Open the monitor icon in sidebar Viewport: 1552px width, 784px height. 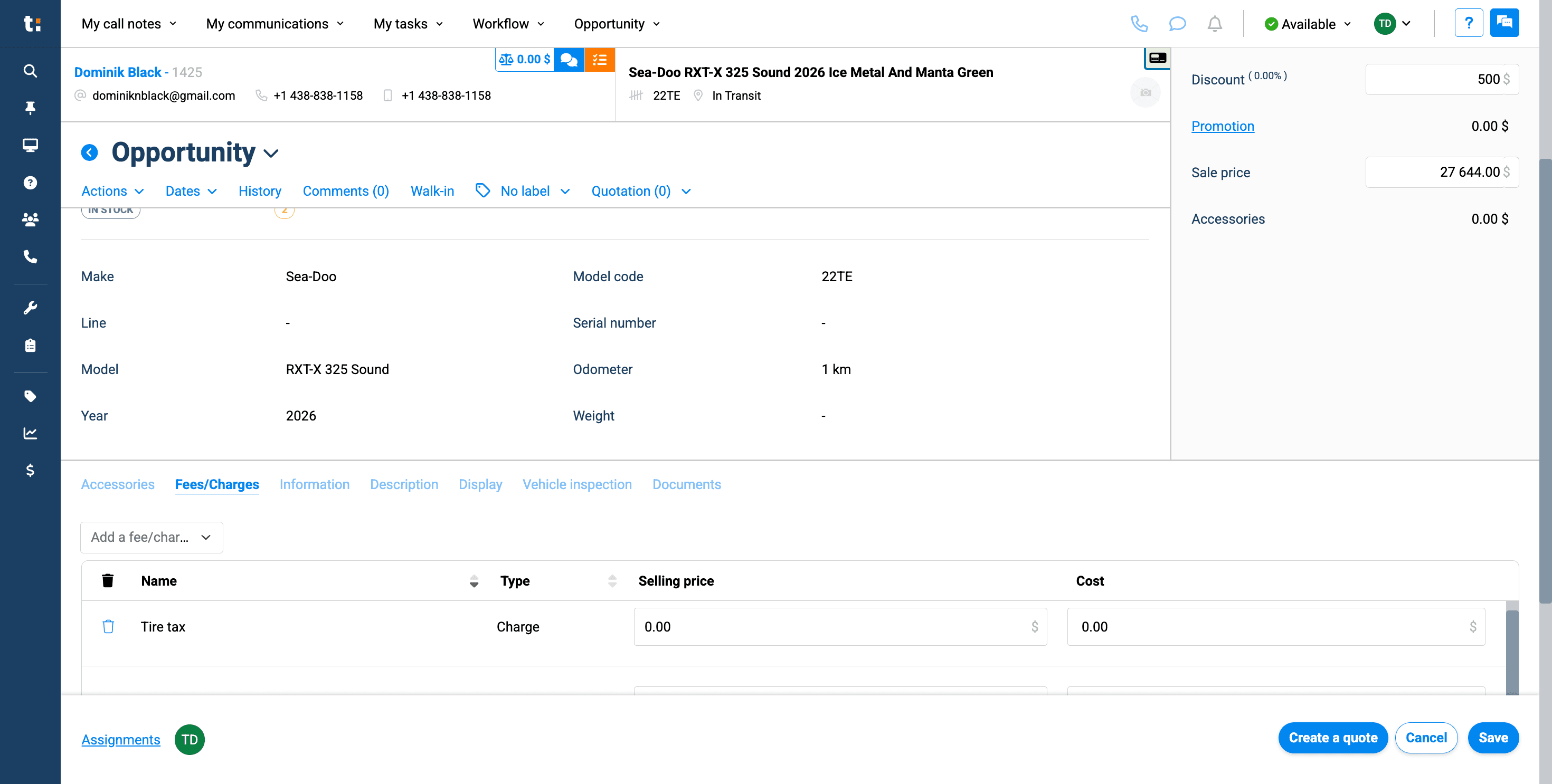coord(30,145)
